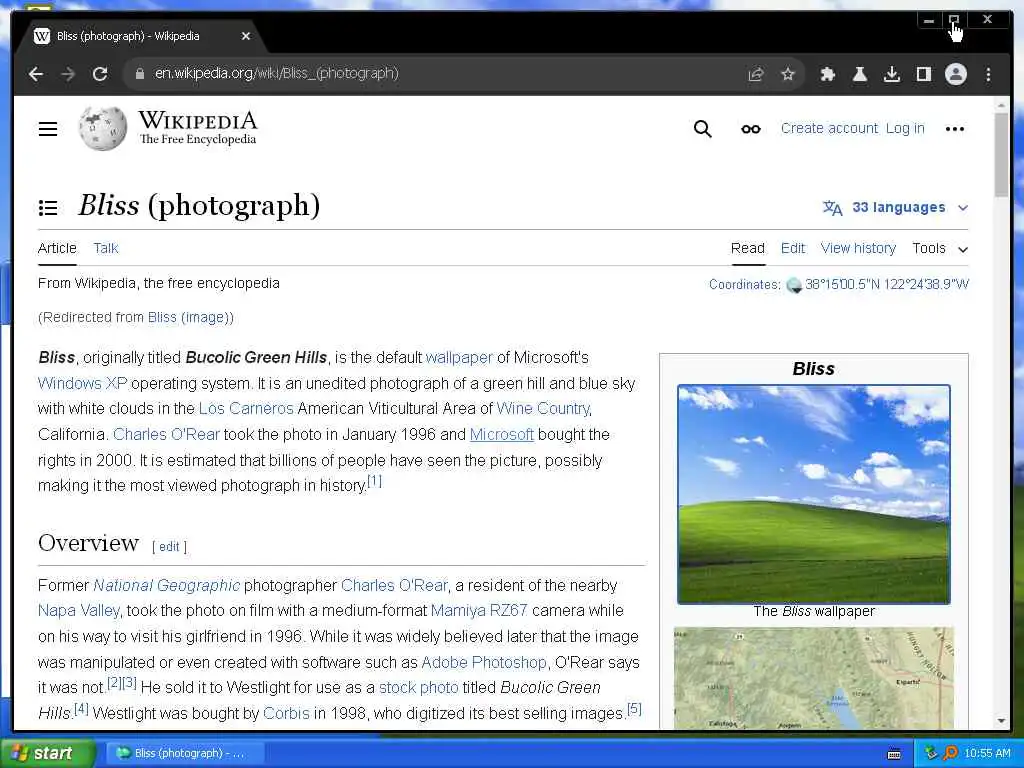Open the coordinates 38°15'00.5"N link
Screen dimensions: 1024x768
pos(887,285)
